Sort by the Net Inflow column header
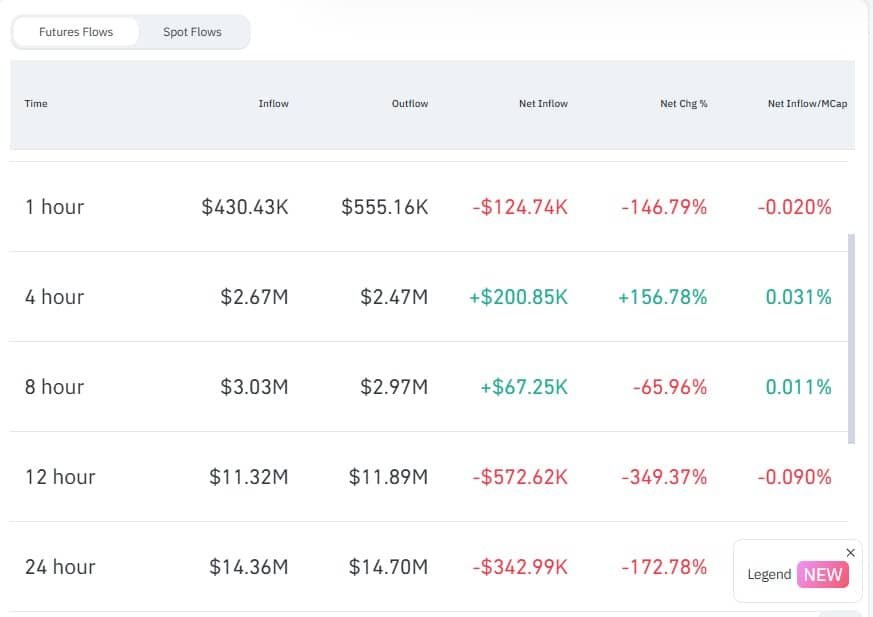Screen dimensions: 873x617 543,104
